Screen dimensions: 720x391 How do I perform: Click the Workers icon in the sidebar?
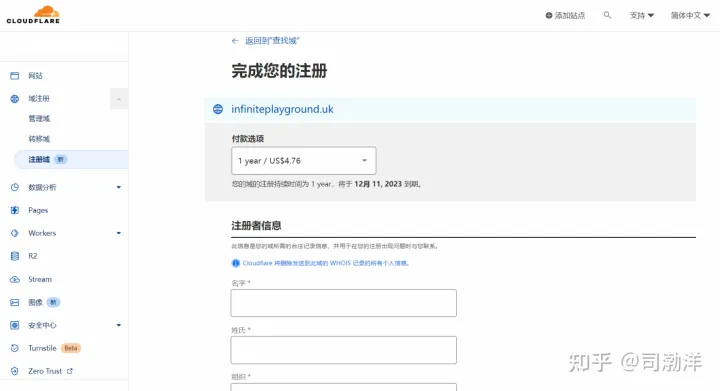(x=15, y=233)
